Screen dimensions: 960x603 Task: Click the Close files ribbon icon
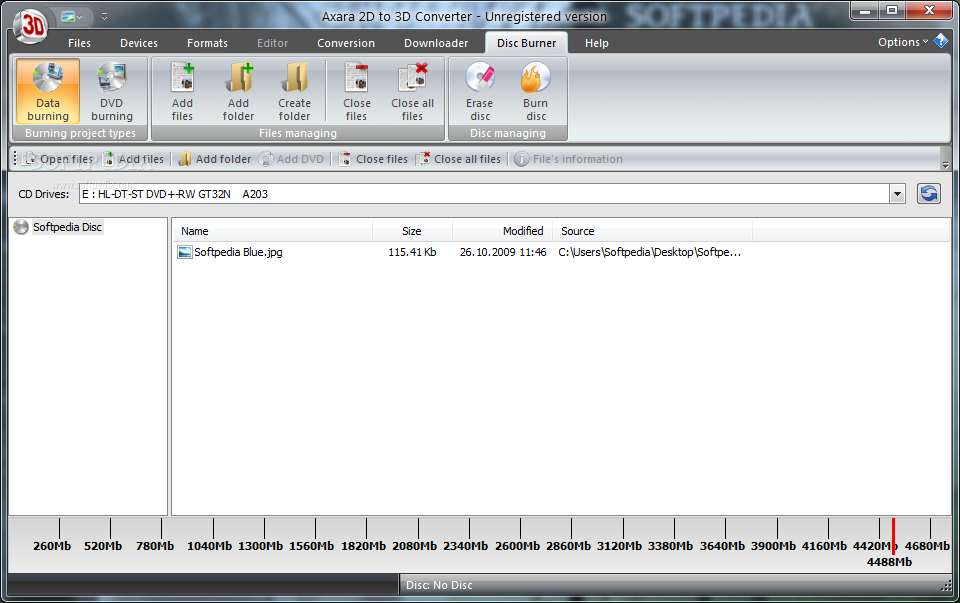[x=356, y=91]
